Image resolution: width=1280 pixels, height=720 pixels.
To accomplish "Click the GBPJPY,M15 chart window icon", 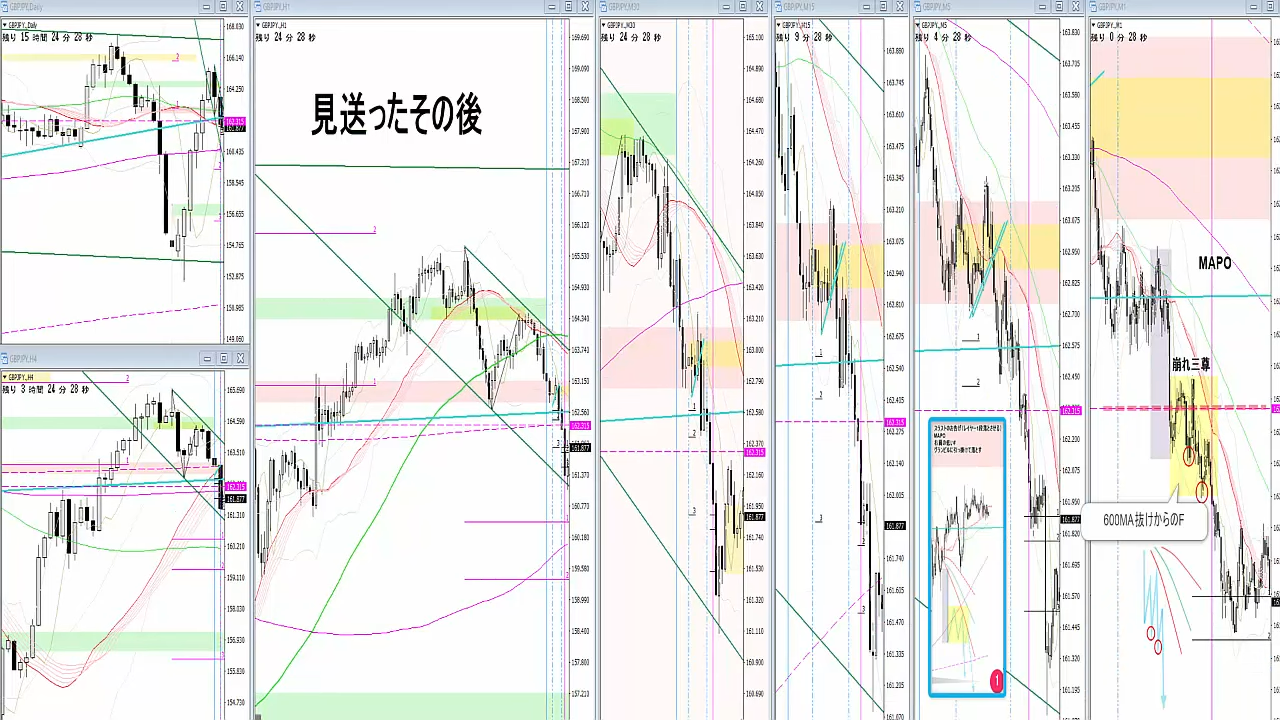I will pos(778,6).
